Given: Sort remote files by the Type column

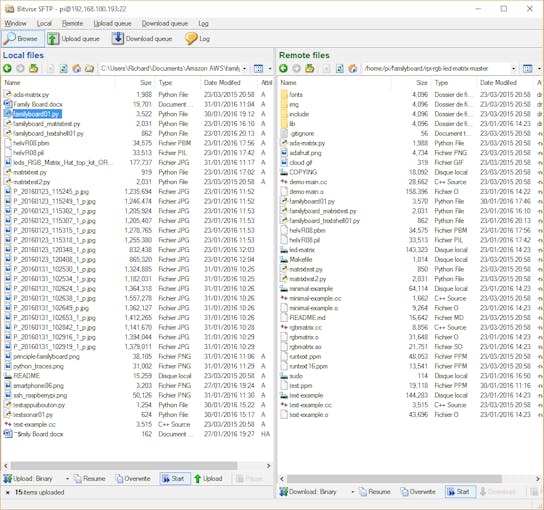Looking at the screenshot, I should (x=454, y=83).
